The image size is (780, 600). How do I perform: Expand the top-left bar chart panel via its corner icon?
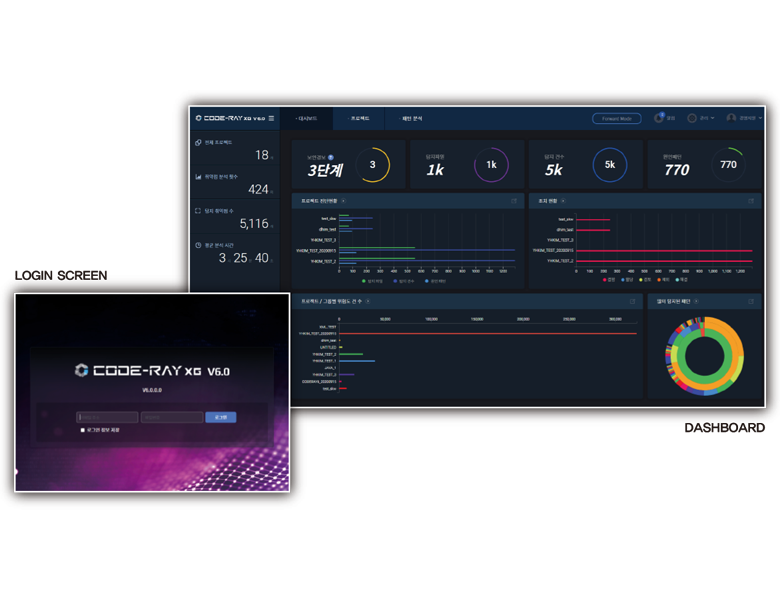[514, 201]
